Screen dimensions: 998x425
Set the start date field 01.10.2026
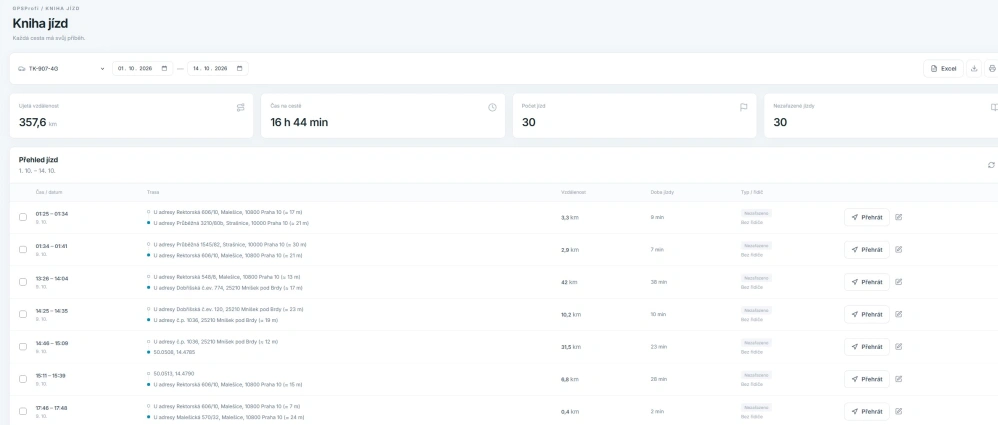click(x=142, y=69)
